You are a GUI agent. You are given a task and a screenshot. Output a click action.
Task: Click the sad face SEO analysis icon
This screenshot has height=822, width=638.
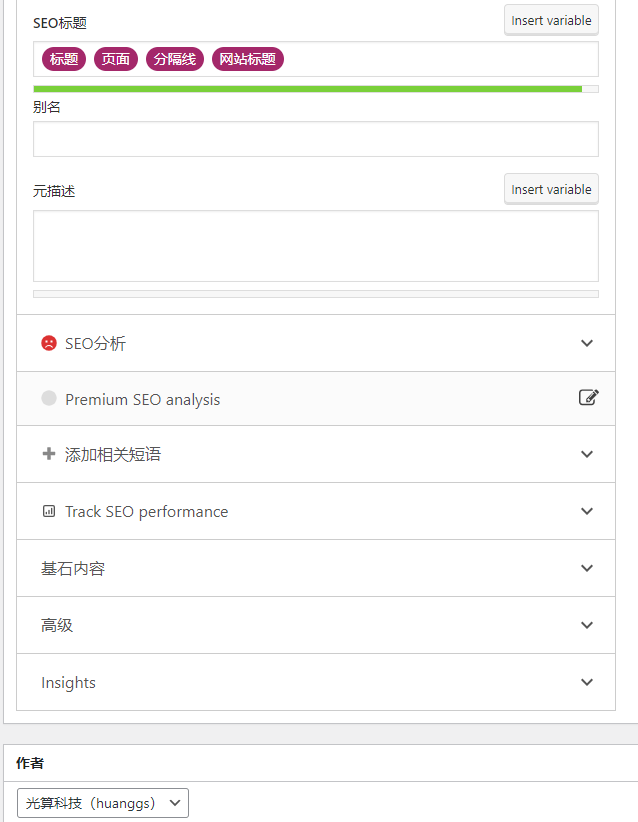pyautogui.click(x=48, y=343)
